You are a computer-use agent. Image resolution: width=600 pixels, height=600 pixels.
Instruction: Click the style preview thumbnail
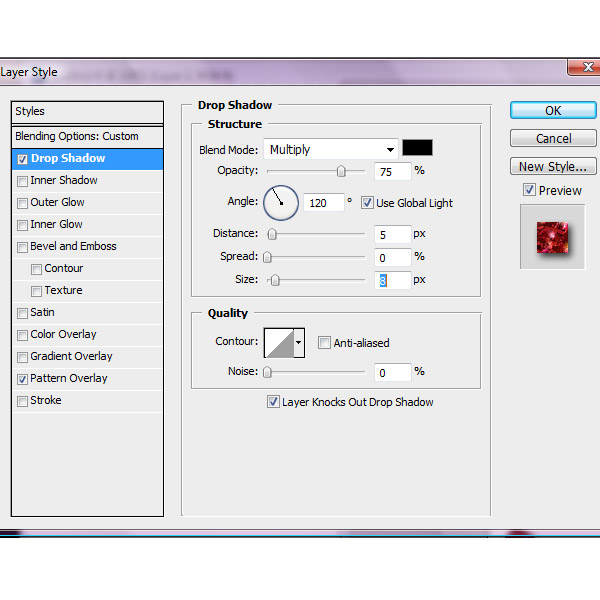pyautogui.click(x=552, y=237)
